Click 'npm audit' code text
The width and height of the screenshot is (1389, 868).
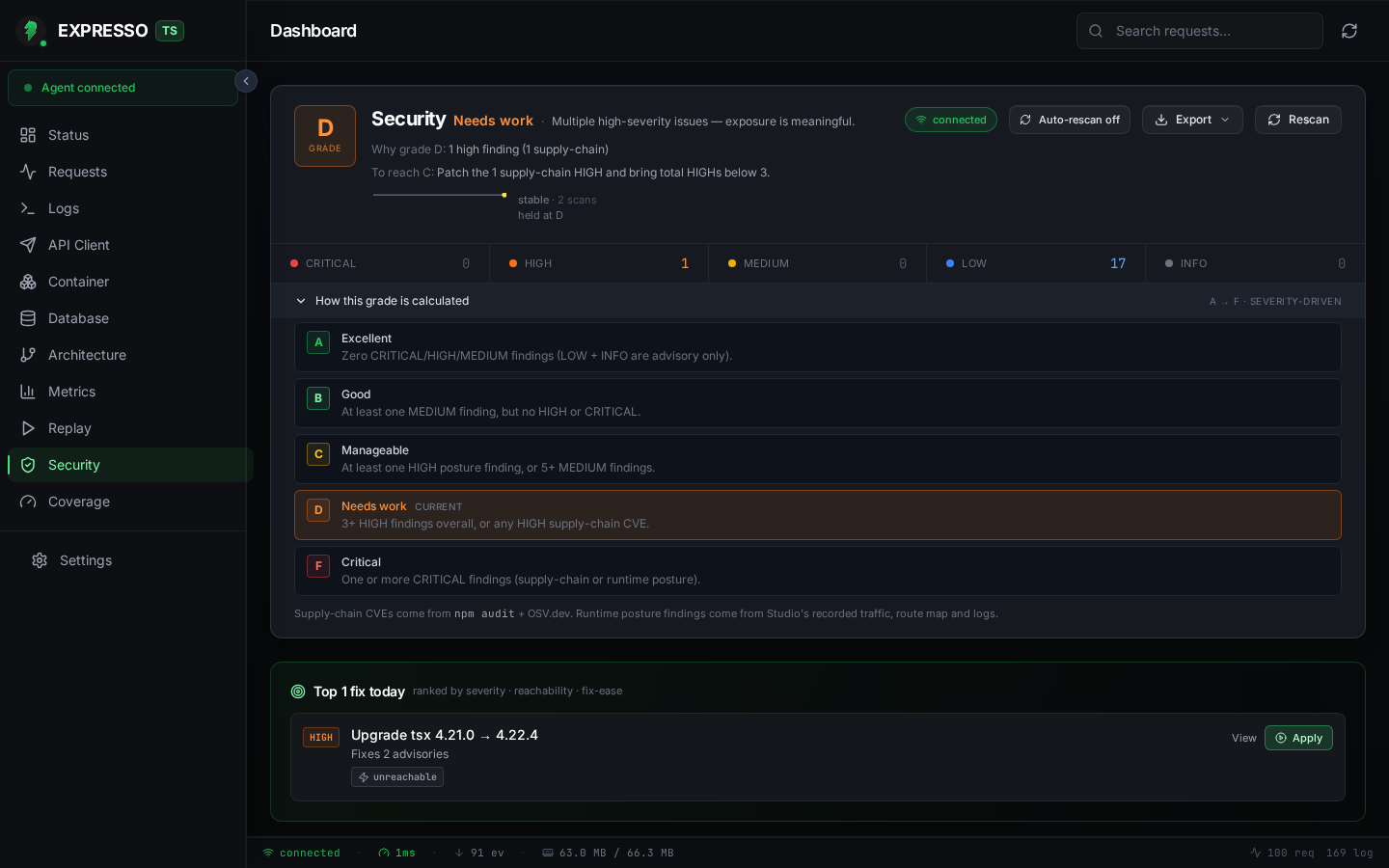coord(484,613)
